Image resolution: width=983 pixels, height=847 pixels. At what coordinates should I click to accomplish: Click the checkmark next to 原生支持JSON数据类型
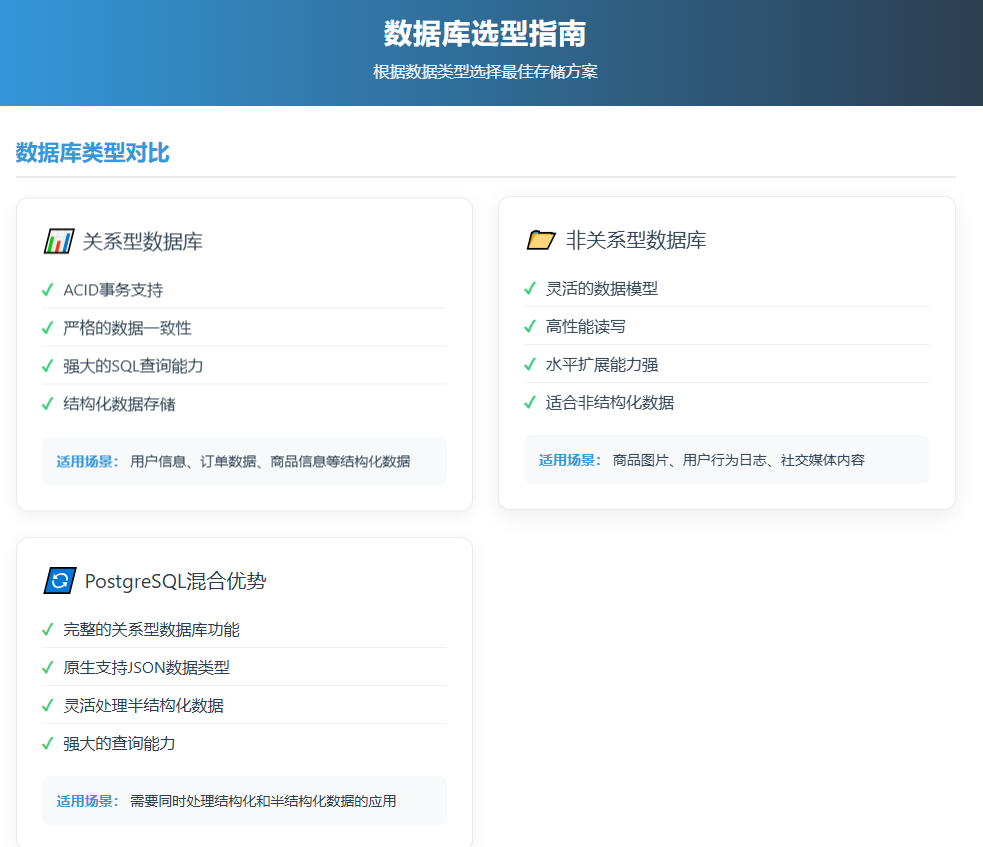tap(48, 668)
